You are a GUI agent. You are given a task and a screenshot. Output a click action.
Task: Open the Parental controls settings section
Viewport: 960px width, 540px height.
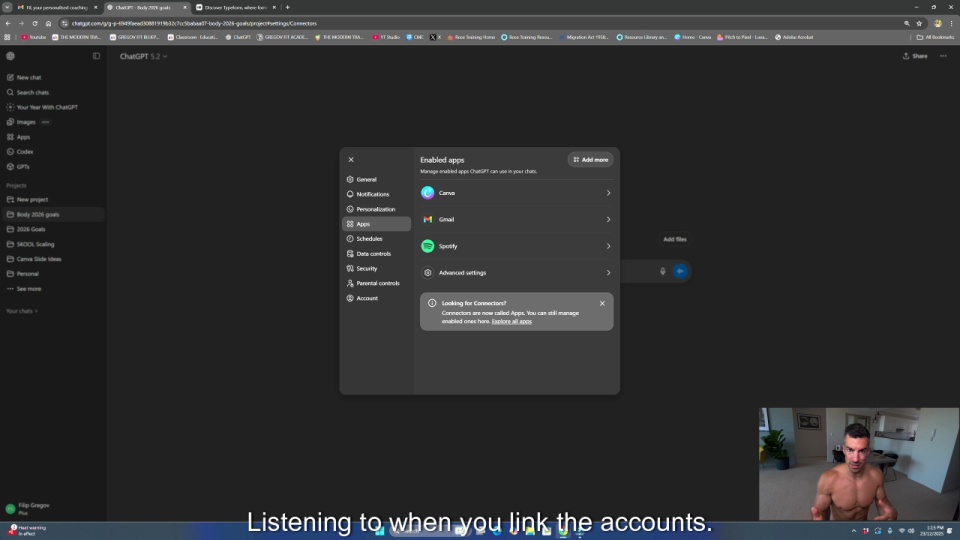[x=376, y=283]
